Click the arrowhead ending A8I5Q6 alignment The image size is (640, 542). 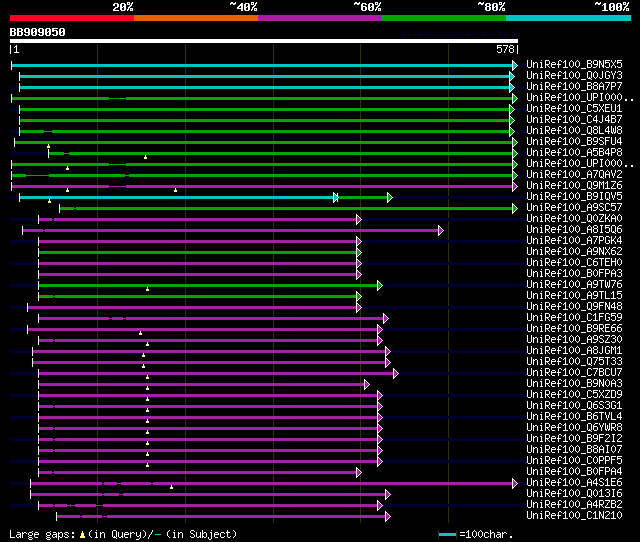(441, 231)
